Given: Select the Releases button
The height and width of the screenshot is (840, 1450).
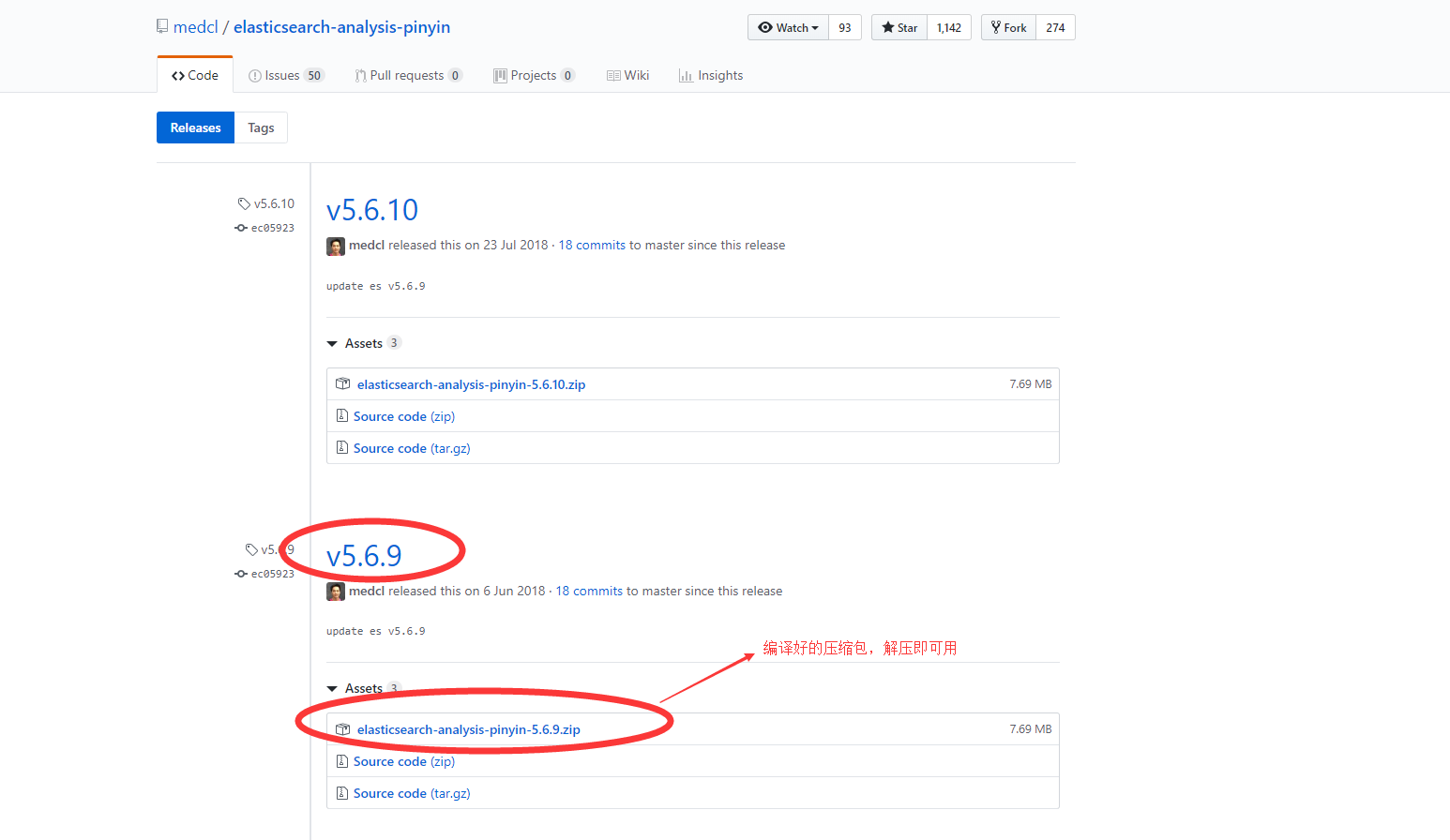Looking at the screenshot, I should pyautogui.click(x=195, y=127).
